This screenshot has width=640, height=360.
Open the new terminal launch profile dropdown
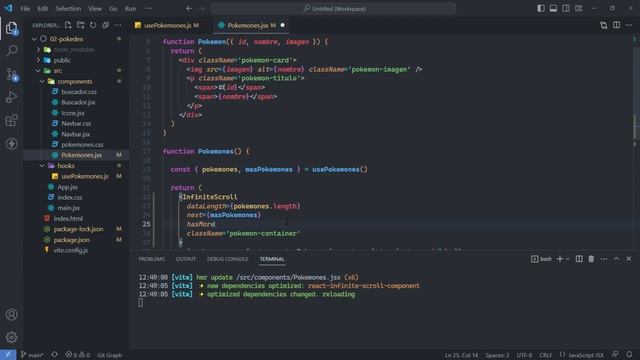[x=568, y=259]
